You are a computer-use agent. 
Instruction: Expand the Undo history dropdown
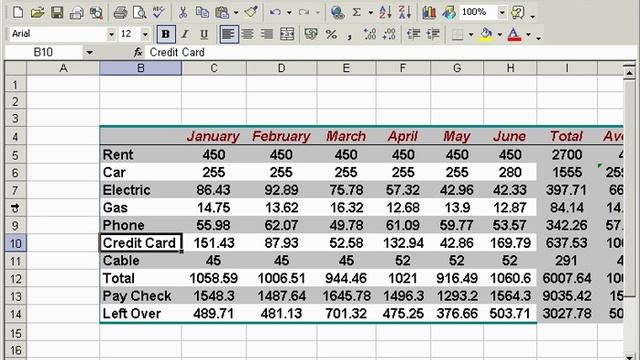tap(289, 13)
